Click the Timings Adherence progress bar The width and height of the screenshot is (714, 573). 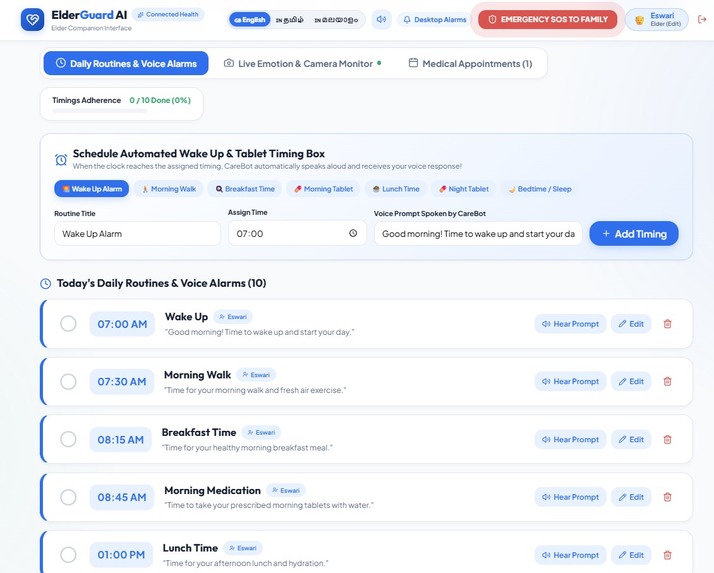[x=100, y=111]
